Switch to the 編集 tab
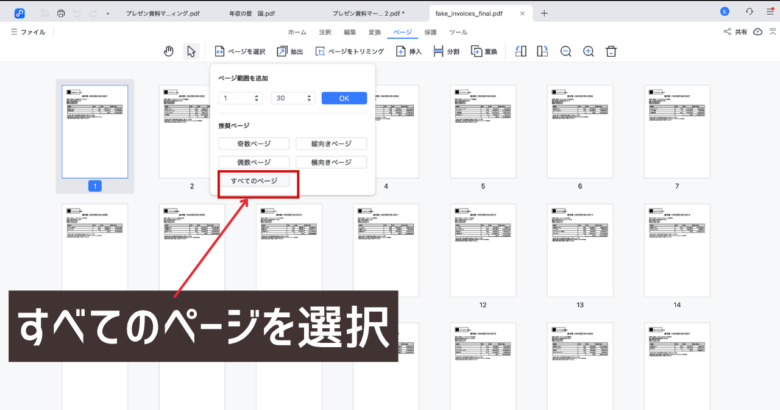Screen dimensions: 780x410 coord(350,32)
